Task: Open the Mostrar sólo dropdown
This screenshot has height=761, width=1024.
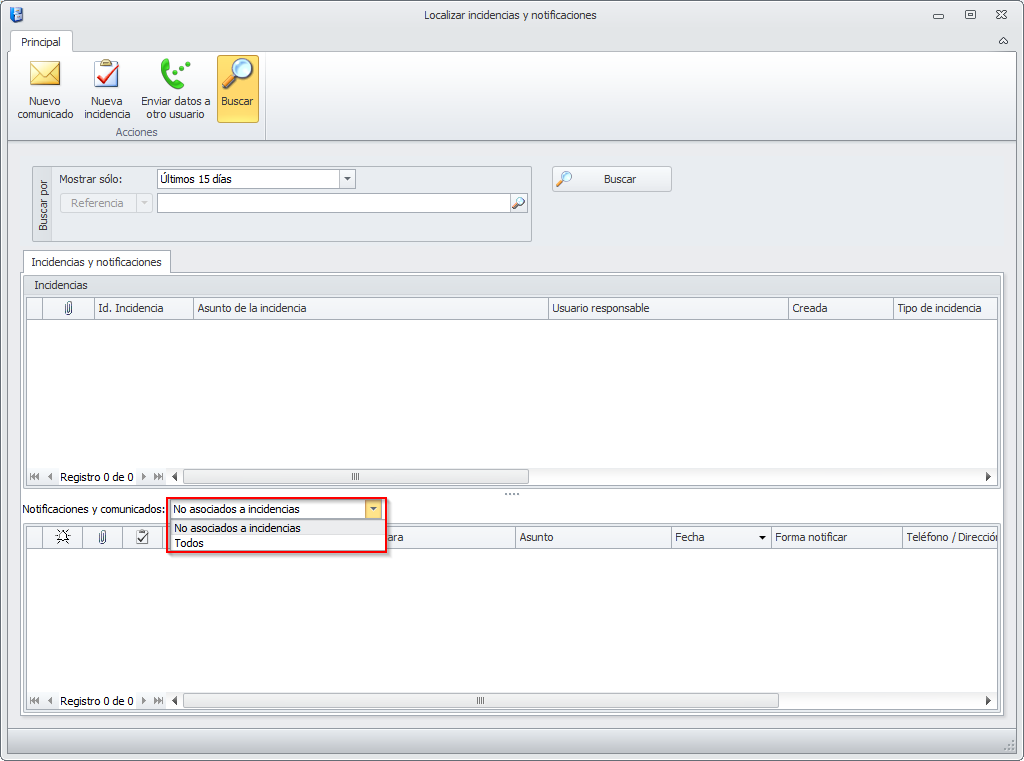Action: coord(347,179)
